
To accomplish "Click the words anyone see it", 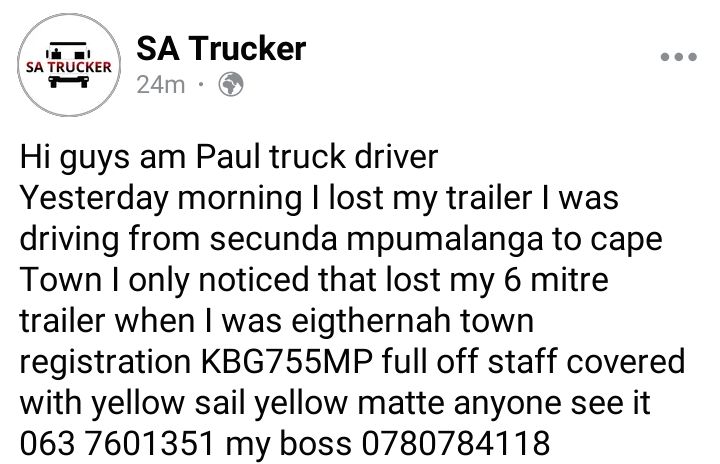I will tap(552, 403).
